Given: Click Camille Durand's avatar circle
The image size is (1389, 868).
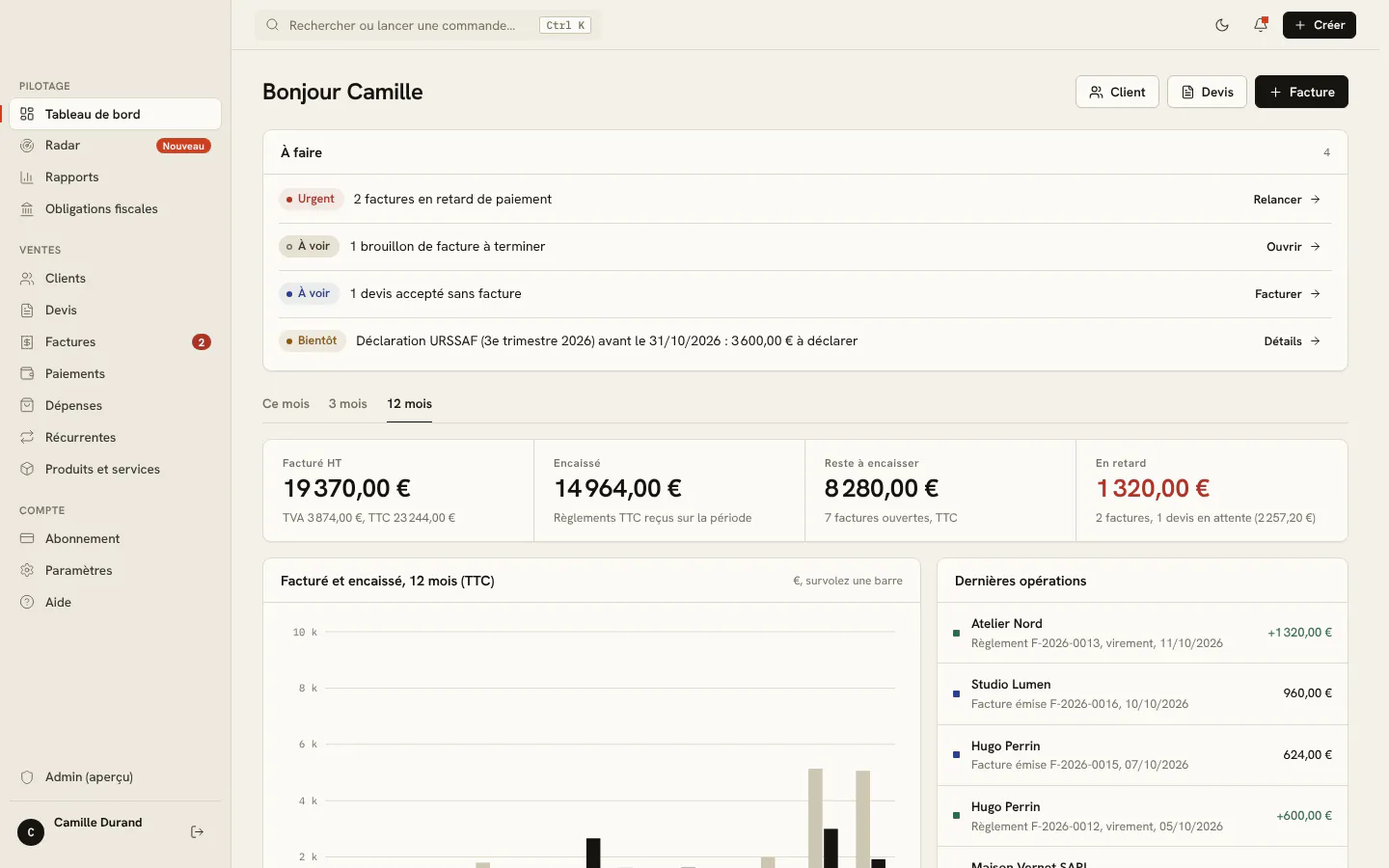Looking at the screenshot, I should (x=31, y=832).
